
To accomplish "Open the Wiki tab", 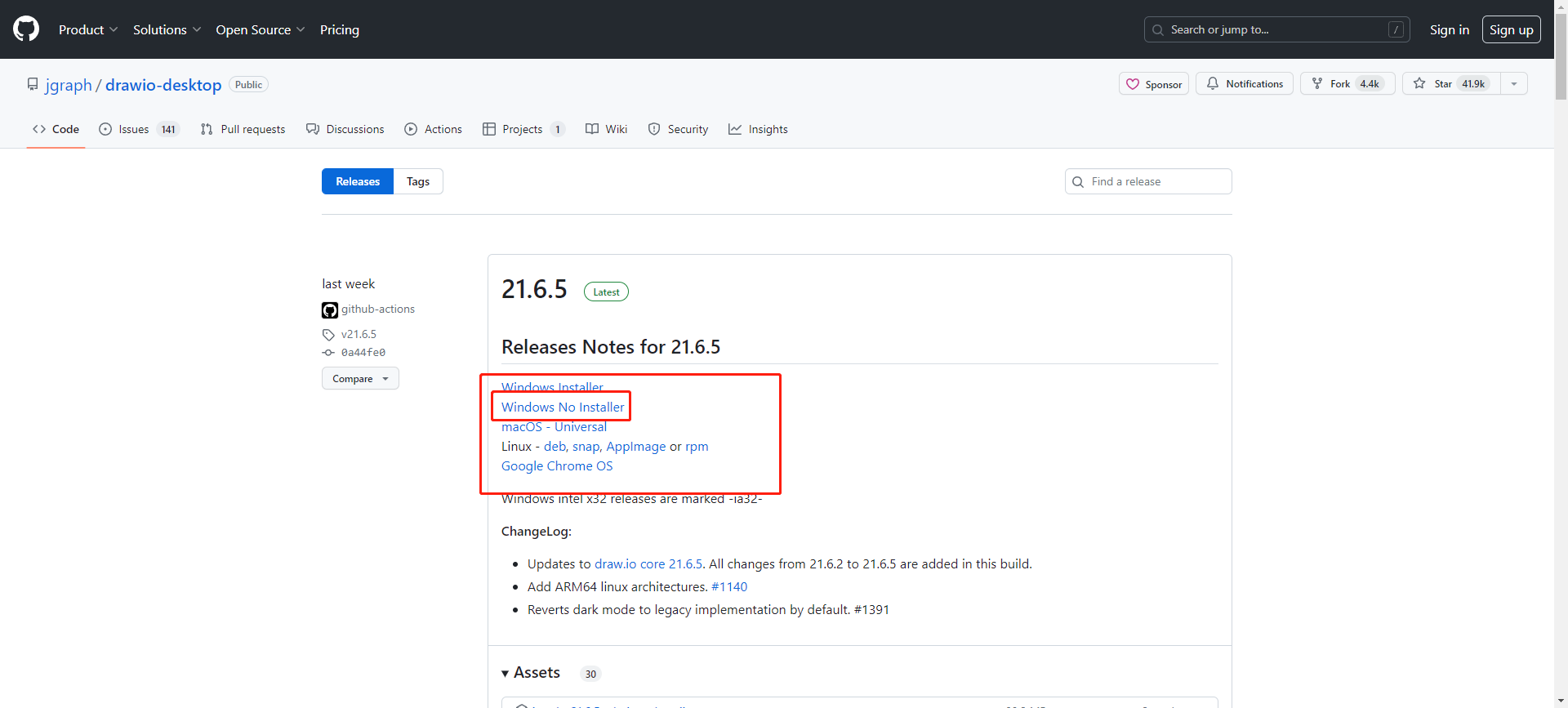I will click(606, 129).
